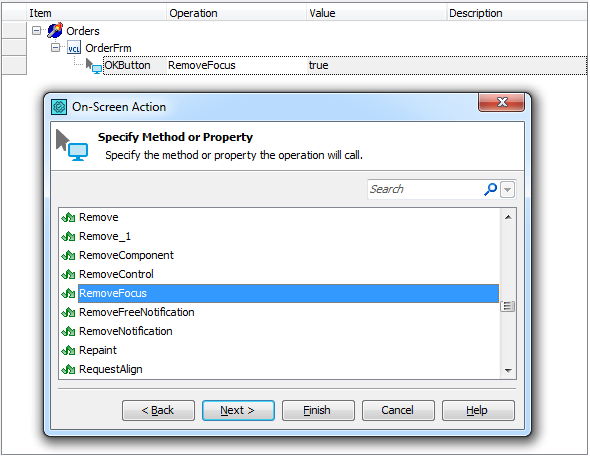The width and height of the screenshot is (590, 459).
Task: Click into the Search input field
Action: coord(425,189)
